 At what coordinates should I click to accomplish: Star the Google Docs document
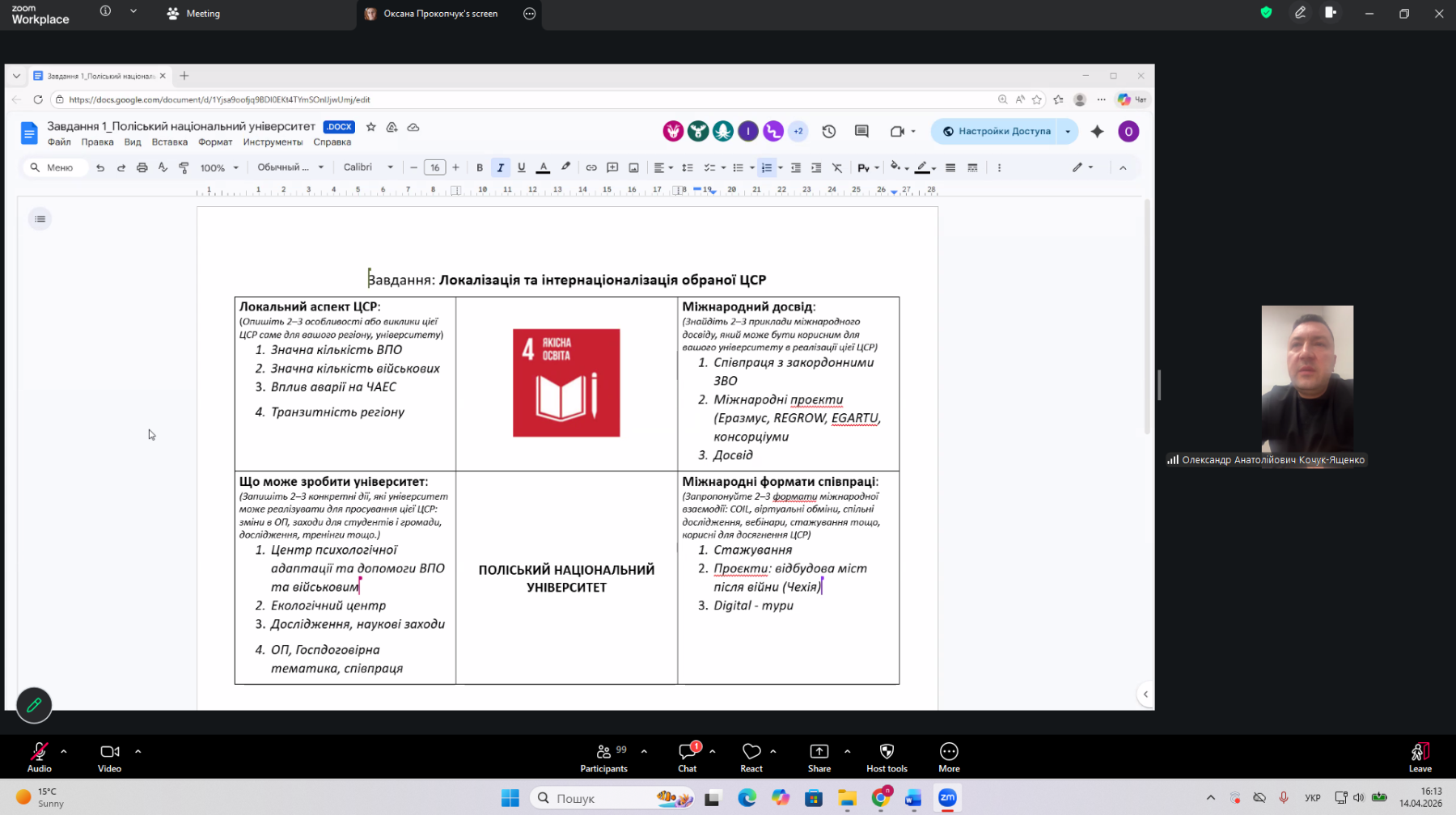pyautogui.click(x=371, y=127)
